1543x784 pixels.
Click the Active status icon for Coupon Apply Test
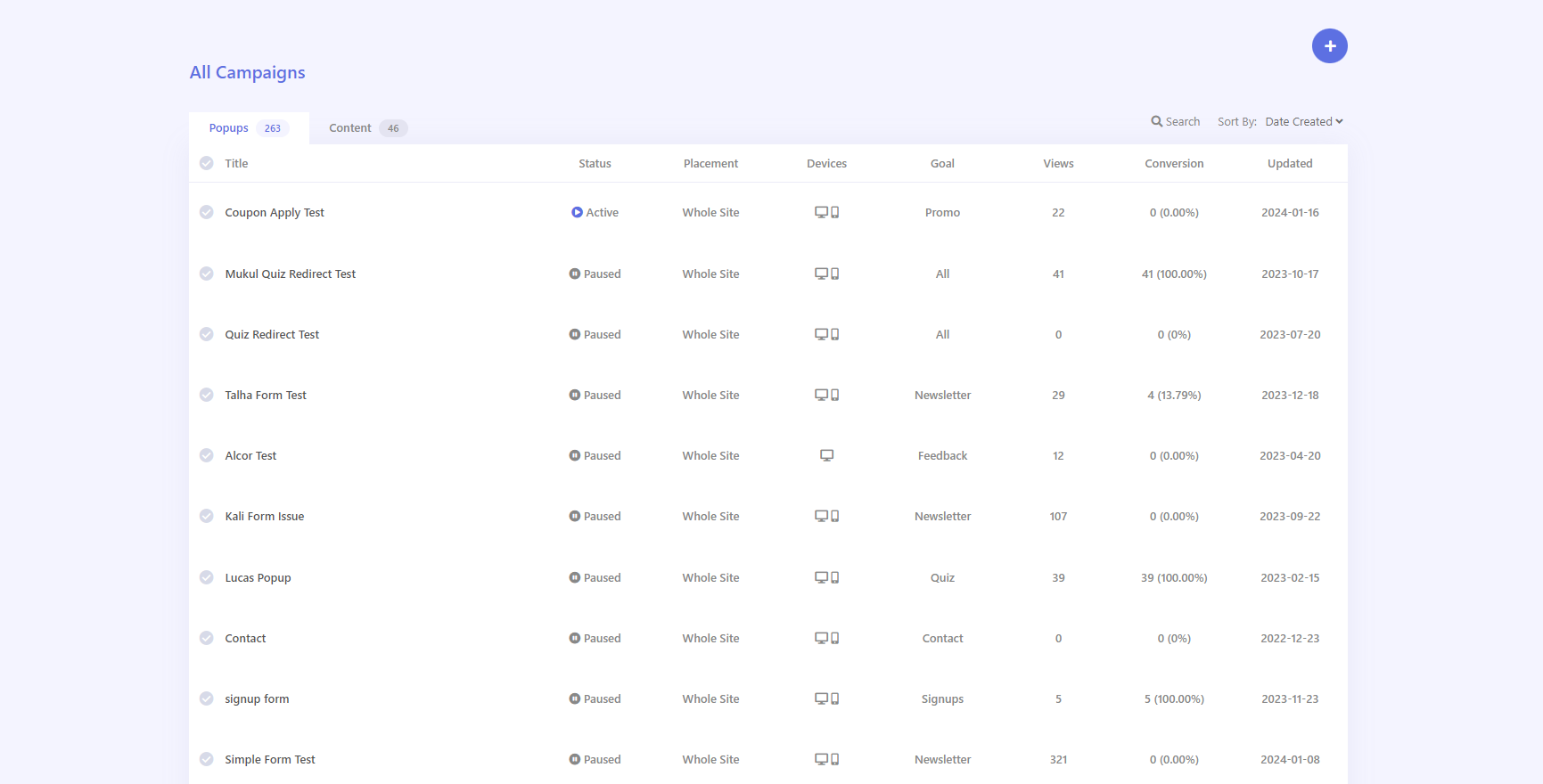(x=577, y=212)
